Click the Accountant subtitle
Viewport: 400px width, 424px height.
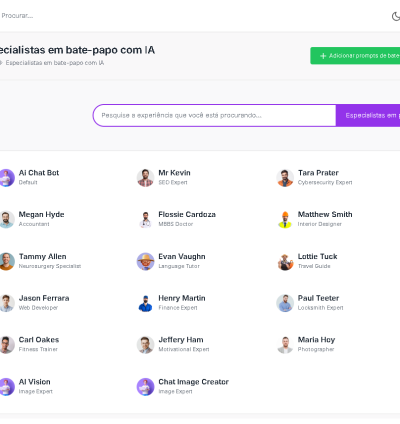tap(34, 224)
